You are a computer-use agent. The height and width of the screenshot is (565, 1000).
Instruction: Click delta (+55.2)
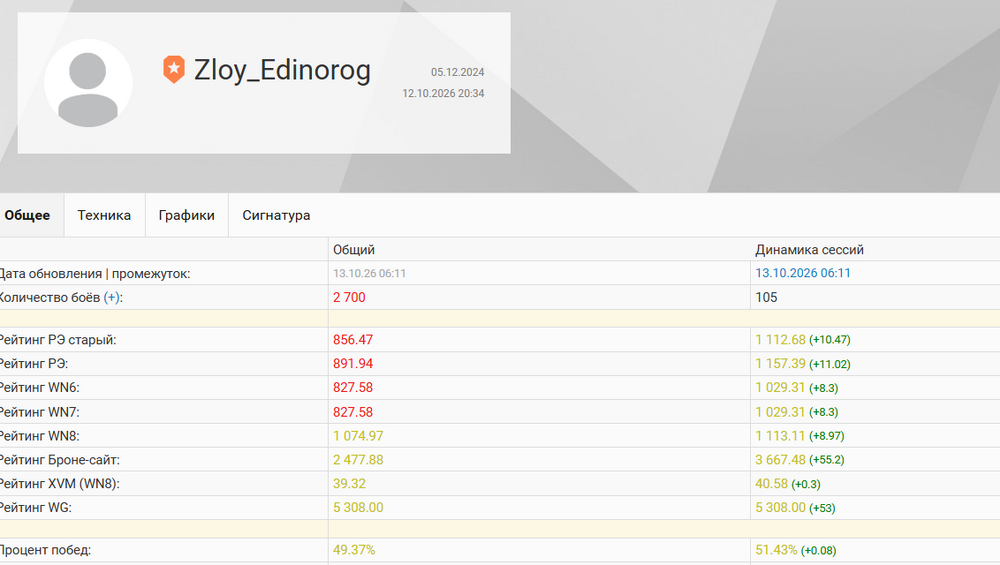[827, 460]
